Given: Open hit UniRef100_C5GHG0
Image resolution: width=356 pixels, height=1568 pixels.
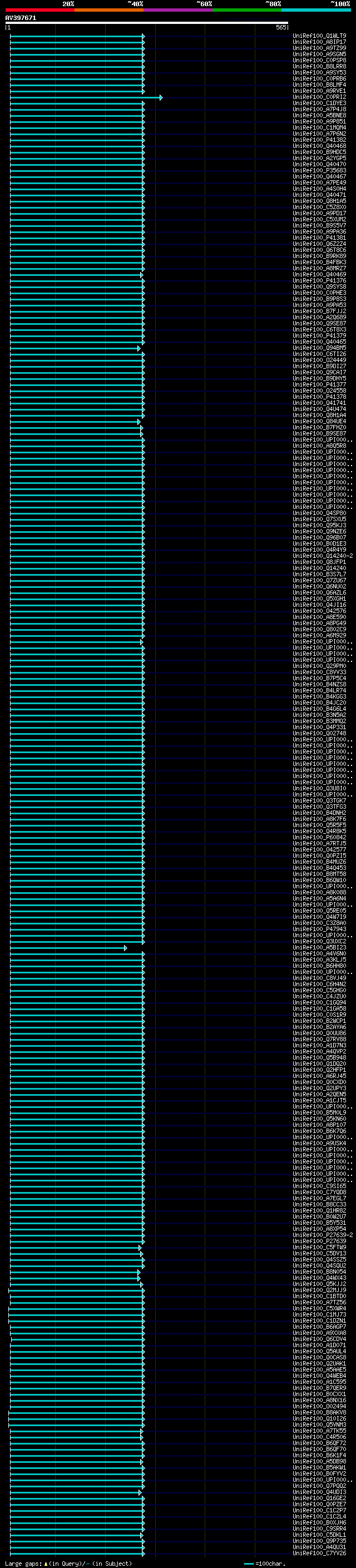Looking at the screenshot, I should (x=319, y=990).
